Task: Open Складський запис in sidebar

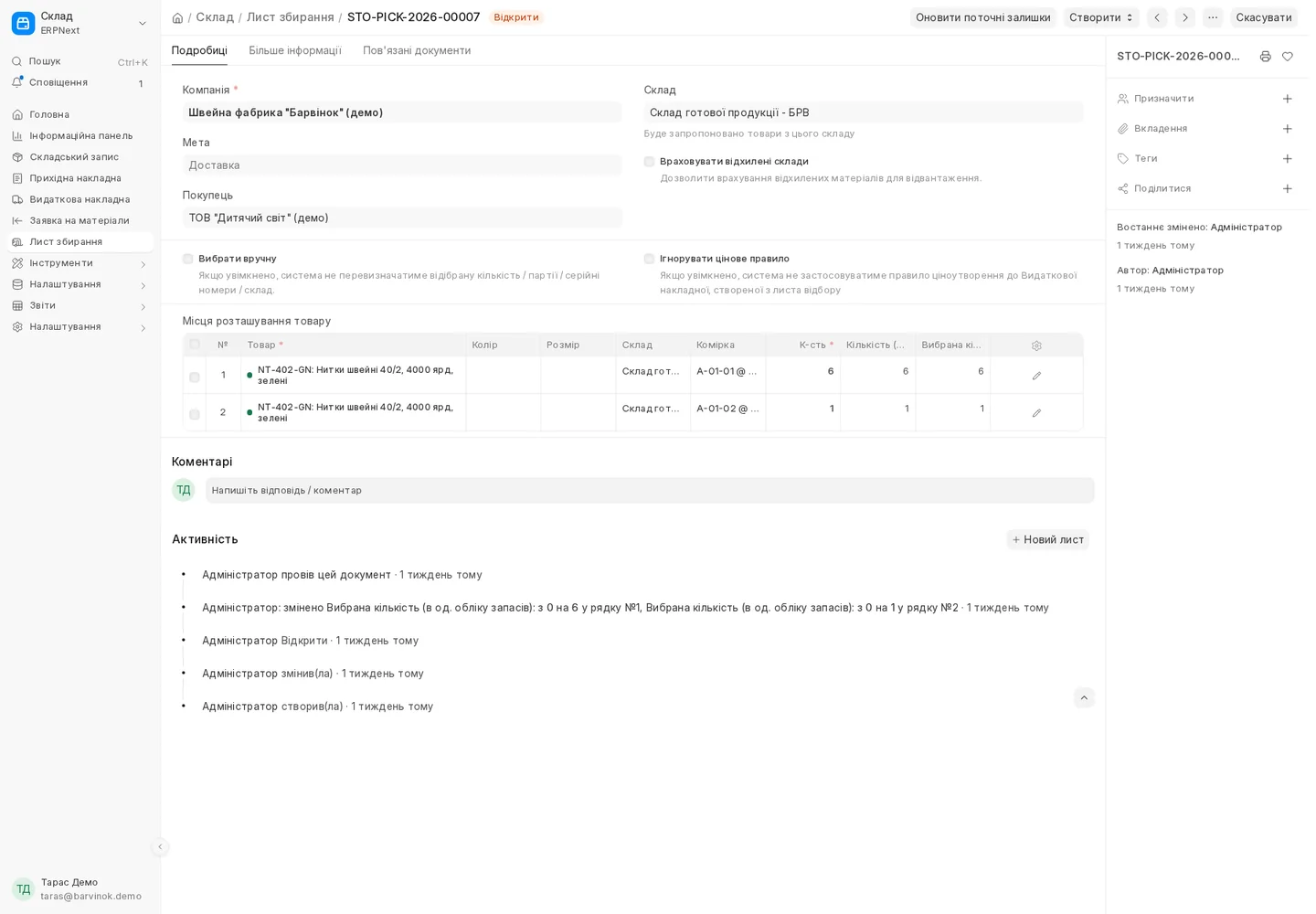Action: click(80, 157)
